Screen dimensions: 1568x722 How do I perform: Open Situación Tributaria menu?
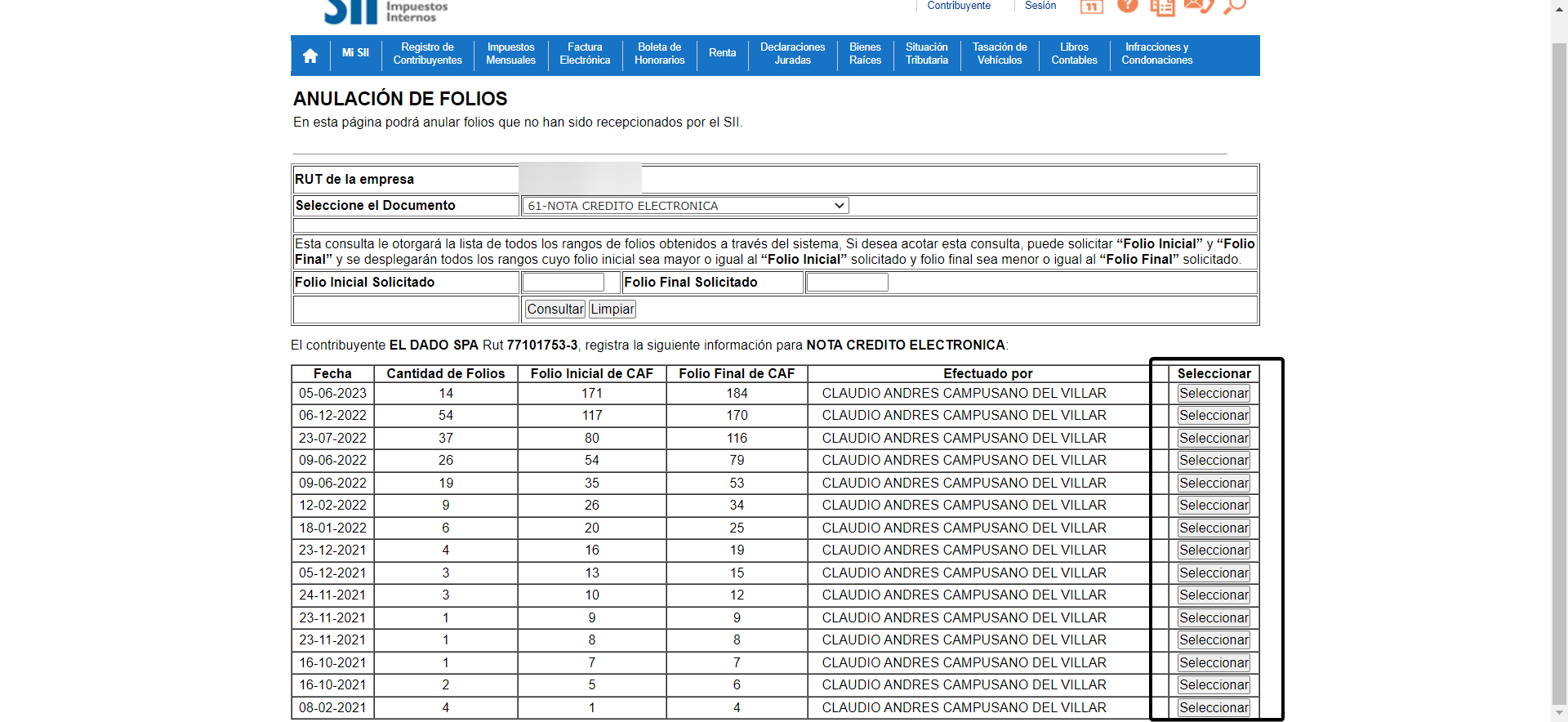926,54
